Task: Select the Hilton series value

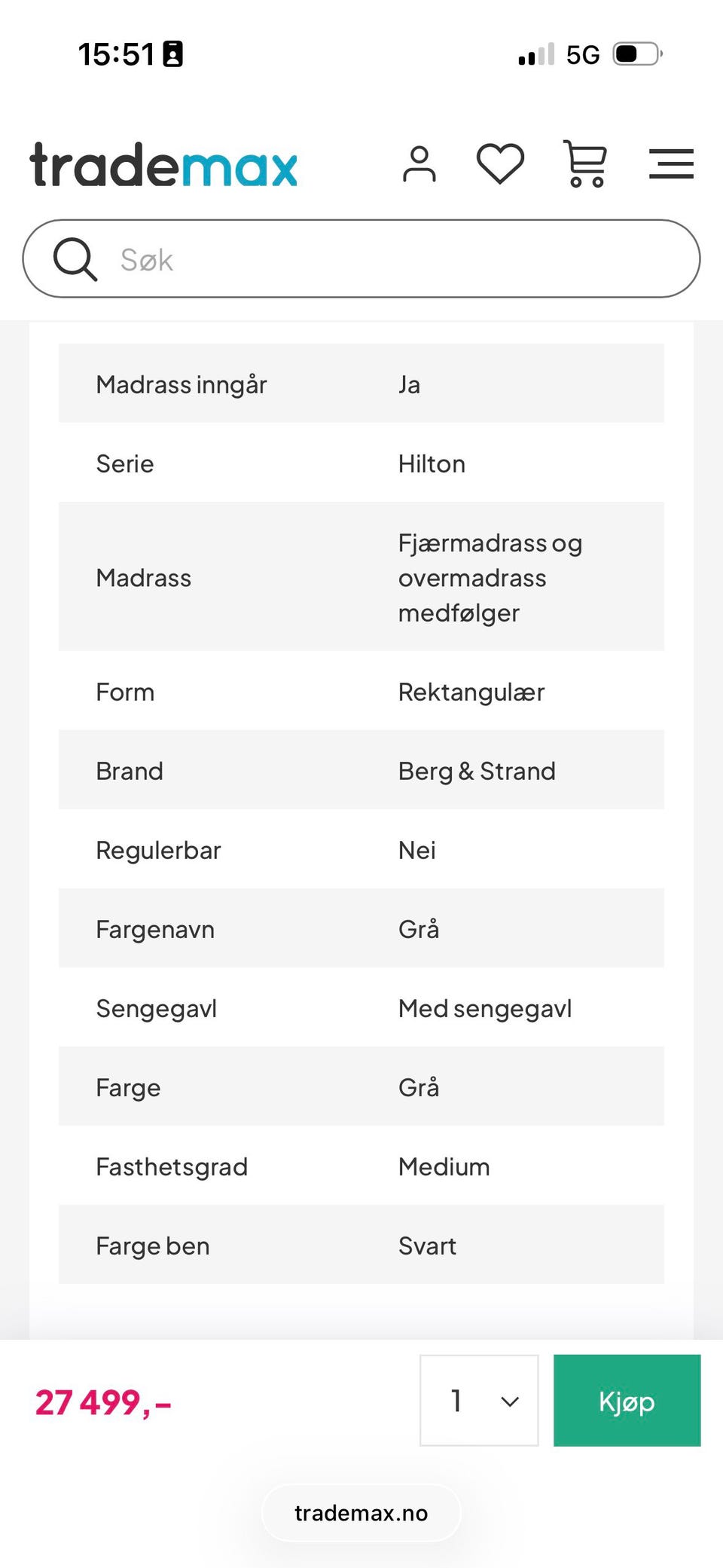Action: 431,463
